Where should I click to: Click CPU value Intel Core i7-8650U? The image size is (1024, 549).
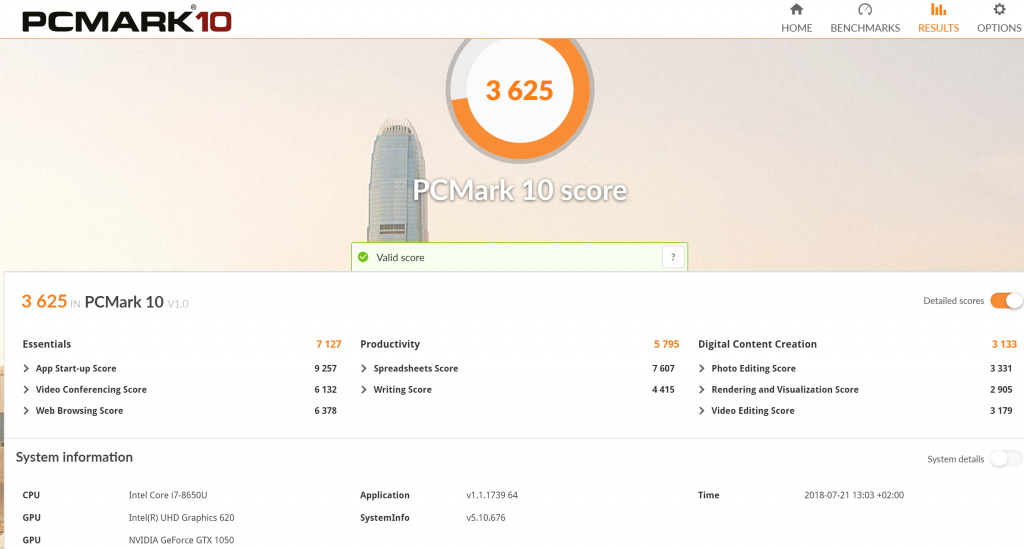tap(168, 495)
